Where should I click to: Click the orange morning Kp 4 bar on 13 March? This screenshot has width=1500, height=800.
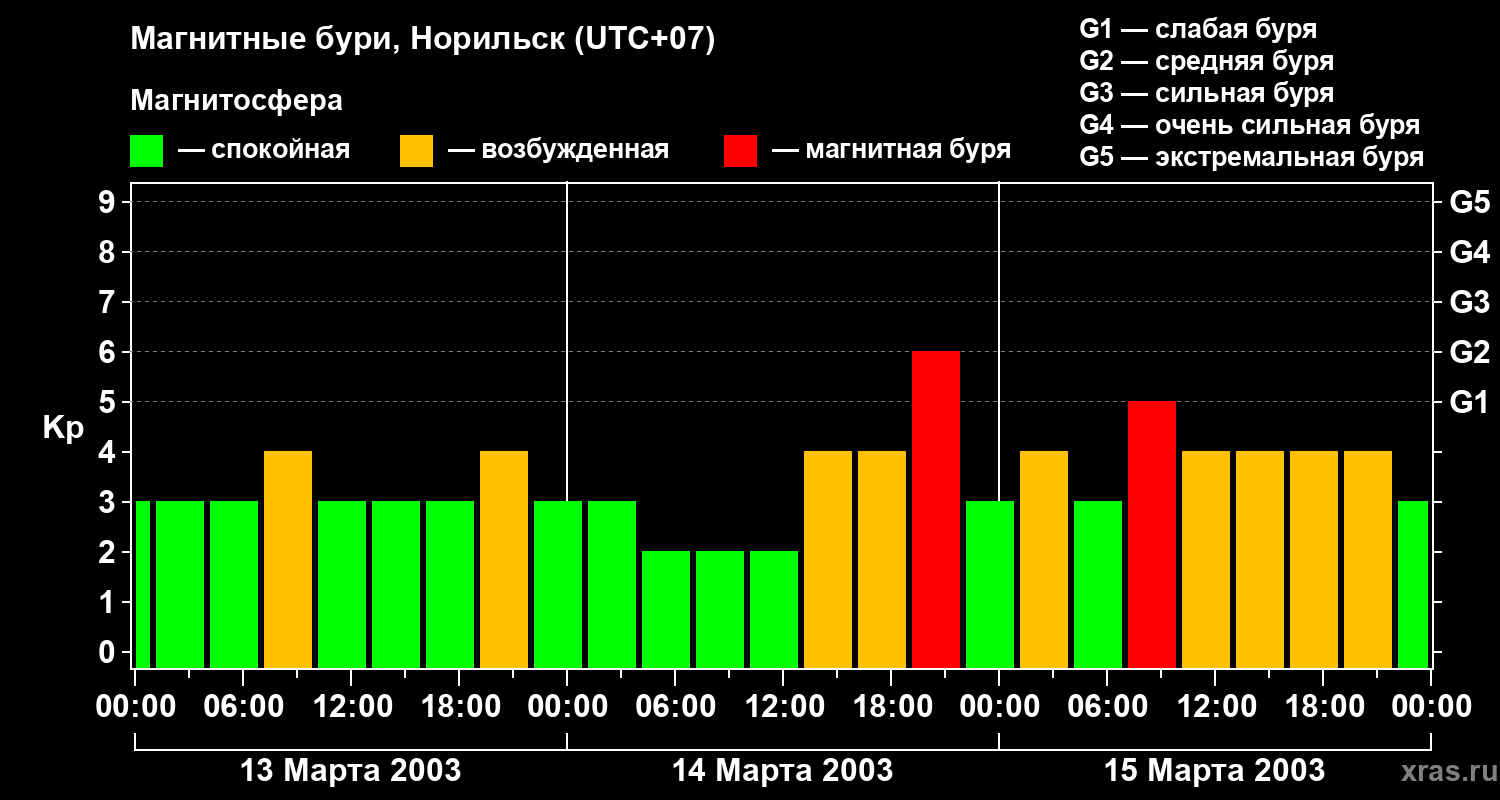[288, 560]
